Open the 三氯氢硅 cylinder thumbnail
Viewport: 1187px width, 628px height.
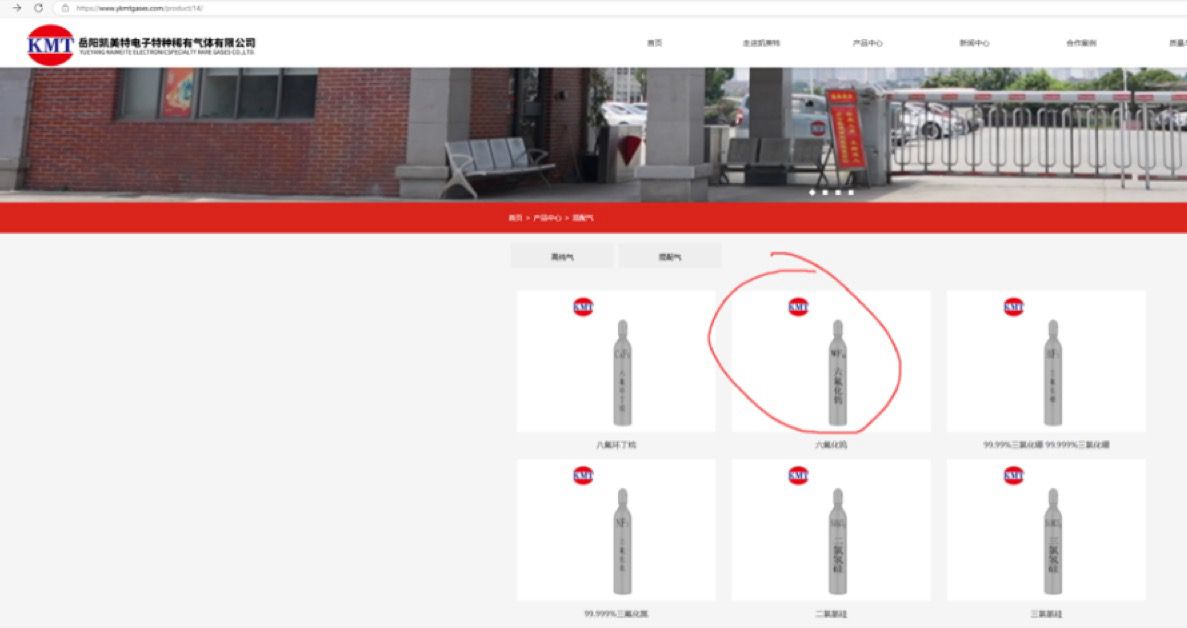[1046, 530]
